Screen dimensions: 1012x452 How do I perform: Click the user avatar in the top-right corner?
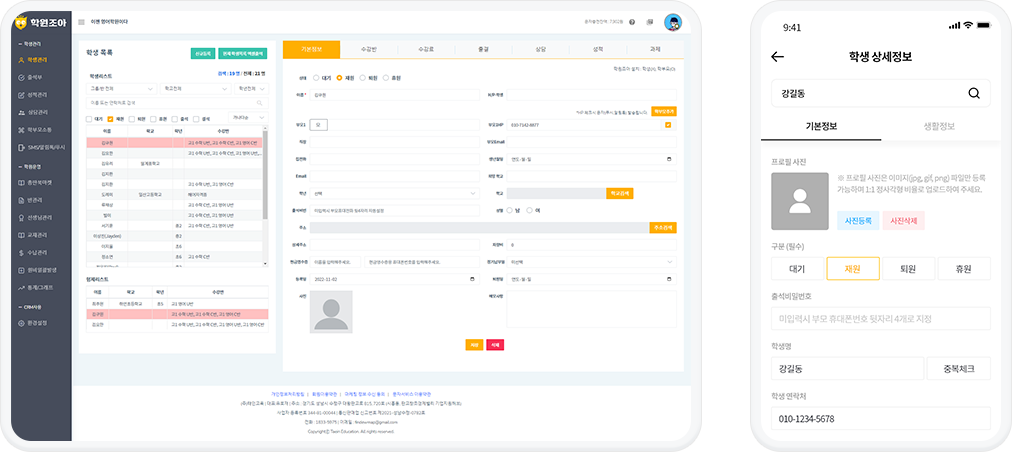(x=673, y=21)
